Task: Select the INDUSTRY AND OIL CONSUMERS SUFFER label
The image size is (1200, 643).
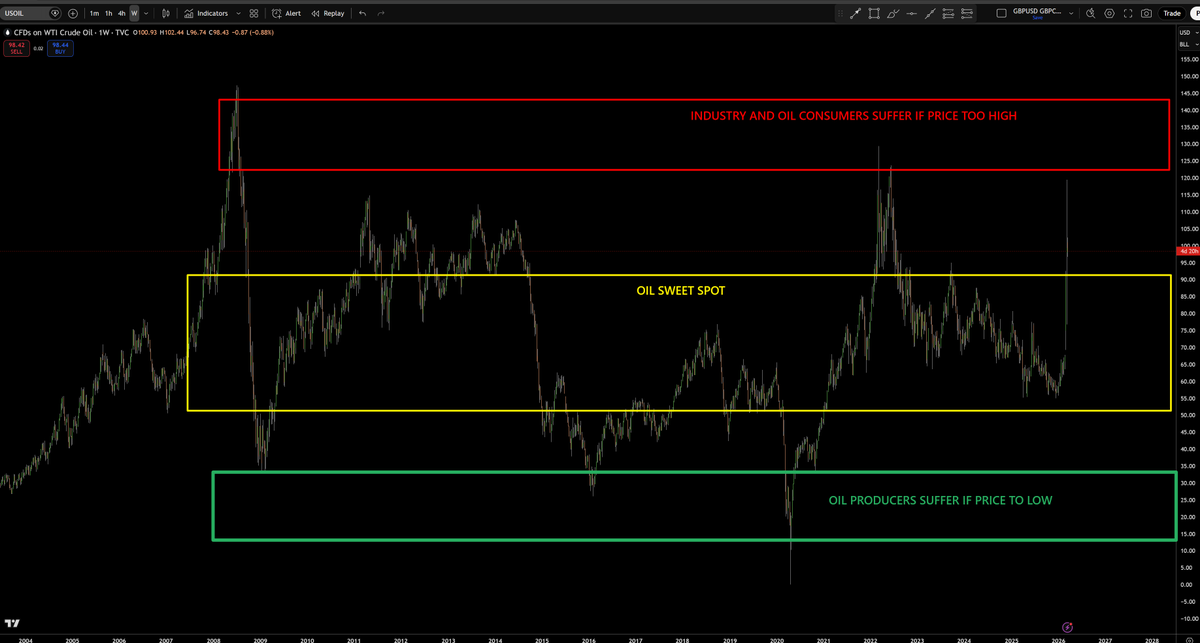Action: tap(853, 116)
